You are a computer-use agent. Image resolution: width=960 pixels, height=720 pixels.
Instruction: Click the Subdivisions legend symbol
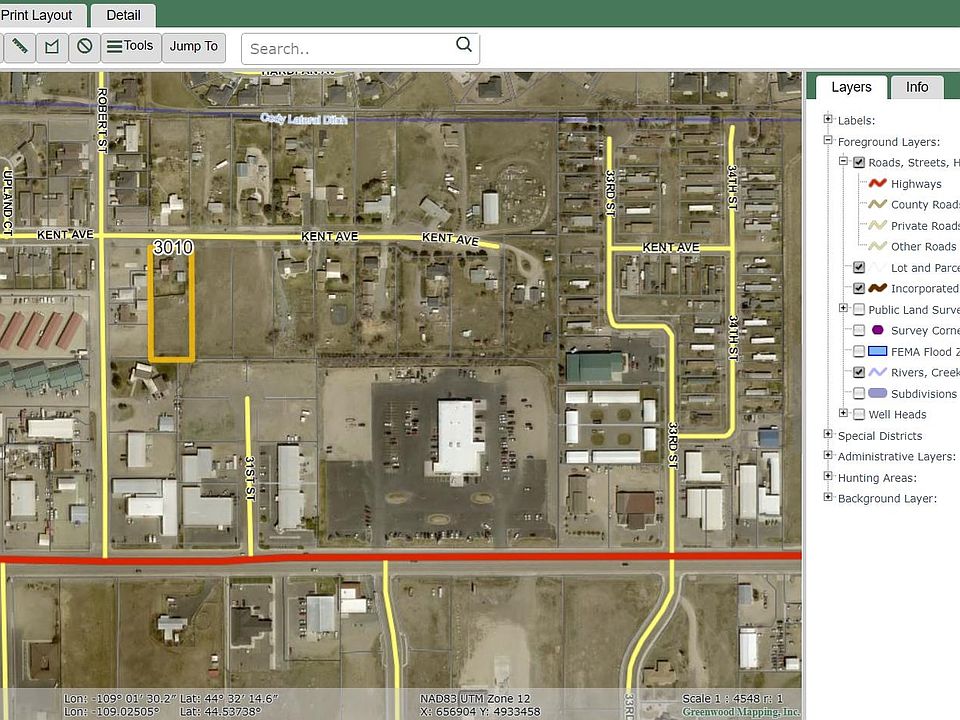coord(877,393)
